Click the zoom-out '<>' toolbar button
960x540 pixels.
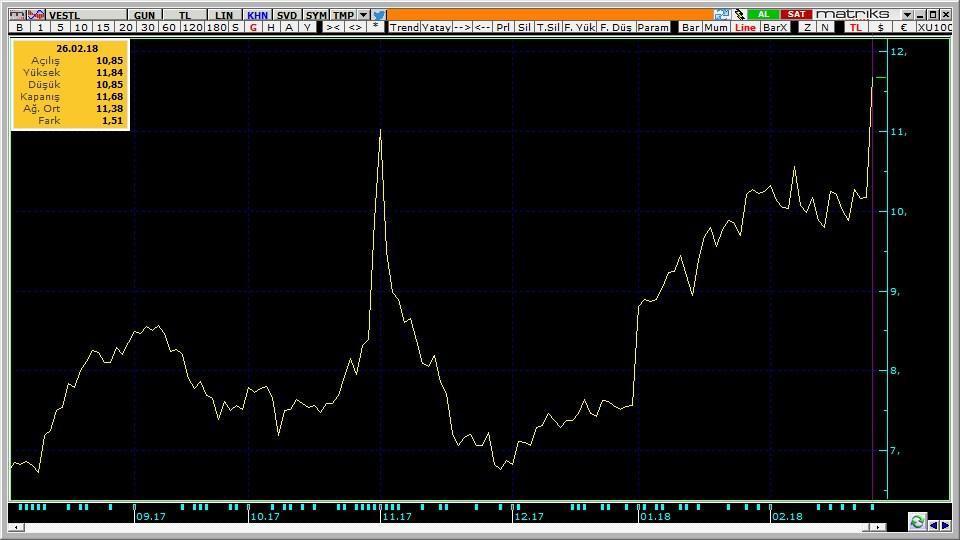(354, 28)
